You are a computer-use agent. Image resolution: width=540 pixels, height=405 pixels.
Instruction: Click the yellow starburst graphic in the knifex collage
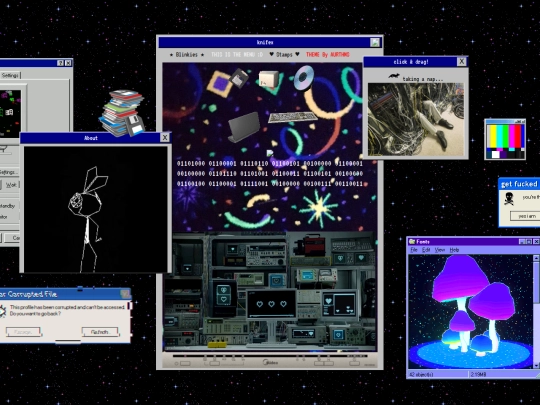[319, 208]
